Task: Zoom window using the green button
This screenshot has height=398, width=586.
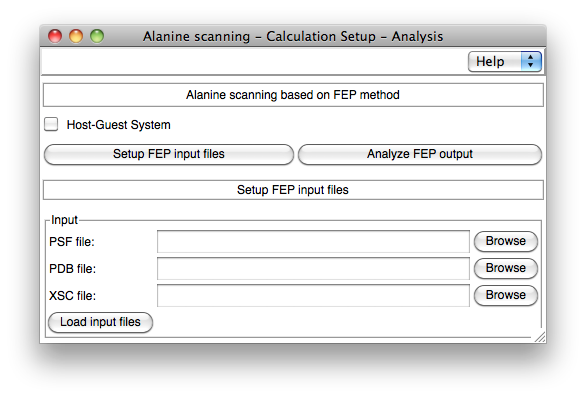Action: (97, 36)
